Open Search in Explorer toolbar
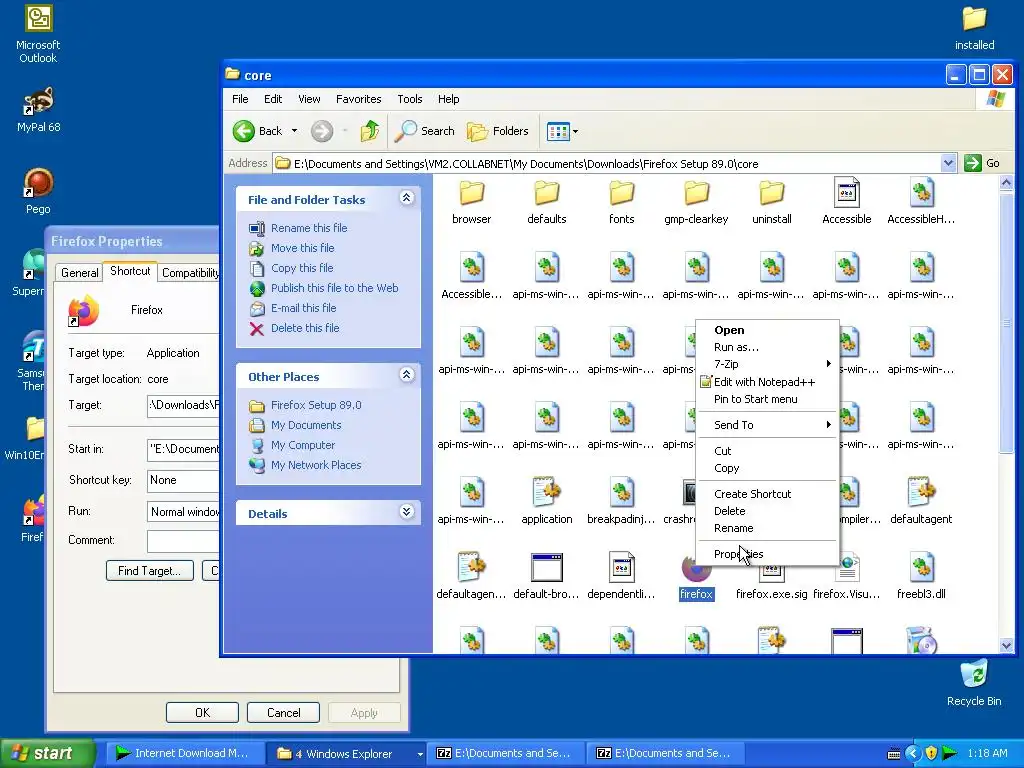 tap(425, 131)
